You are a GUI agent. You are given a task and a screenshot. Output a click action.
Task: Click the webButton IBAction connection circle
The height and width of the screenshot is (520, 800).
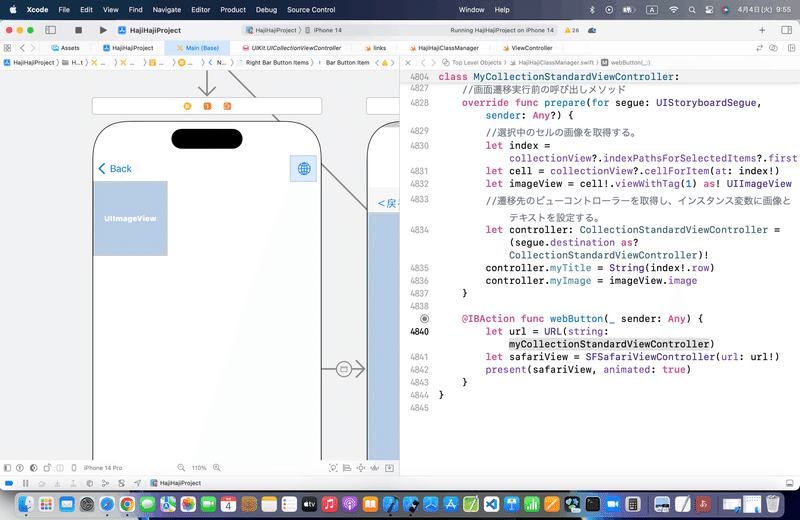pos(424,318)
